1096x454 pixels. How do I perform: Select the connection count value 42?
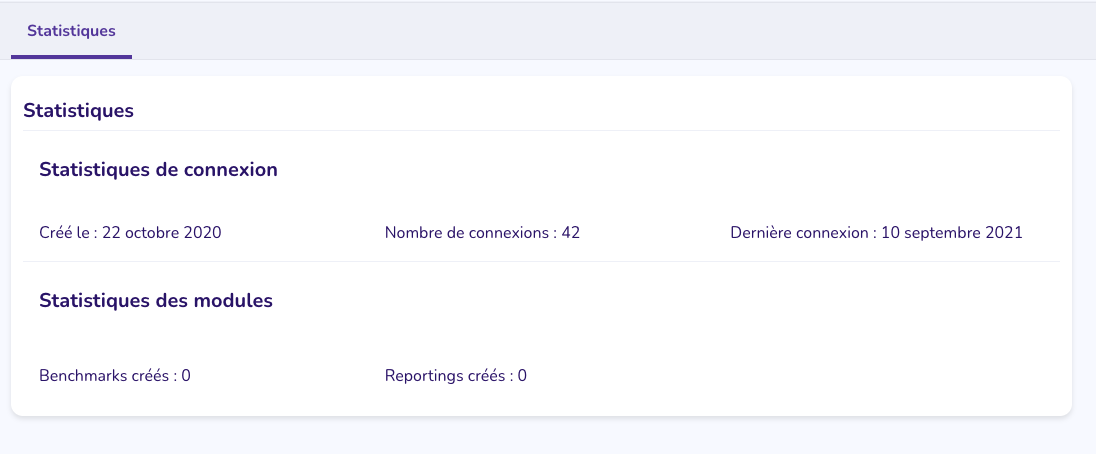tap(570, 233)
